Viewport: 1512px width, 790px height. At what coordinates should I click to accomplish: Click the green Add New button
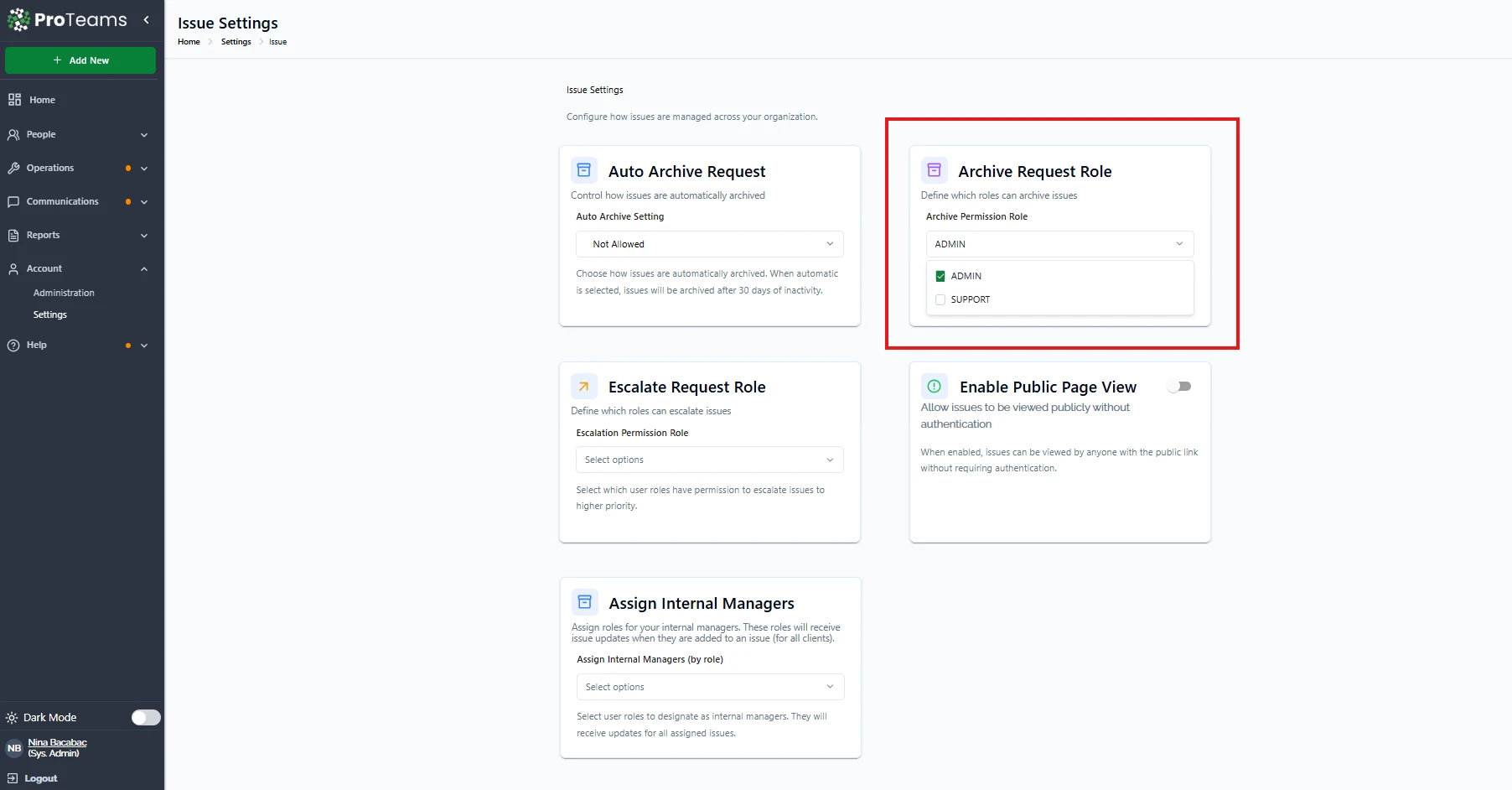click(x=80, y=60)
